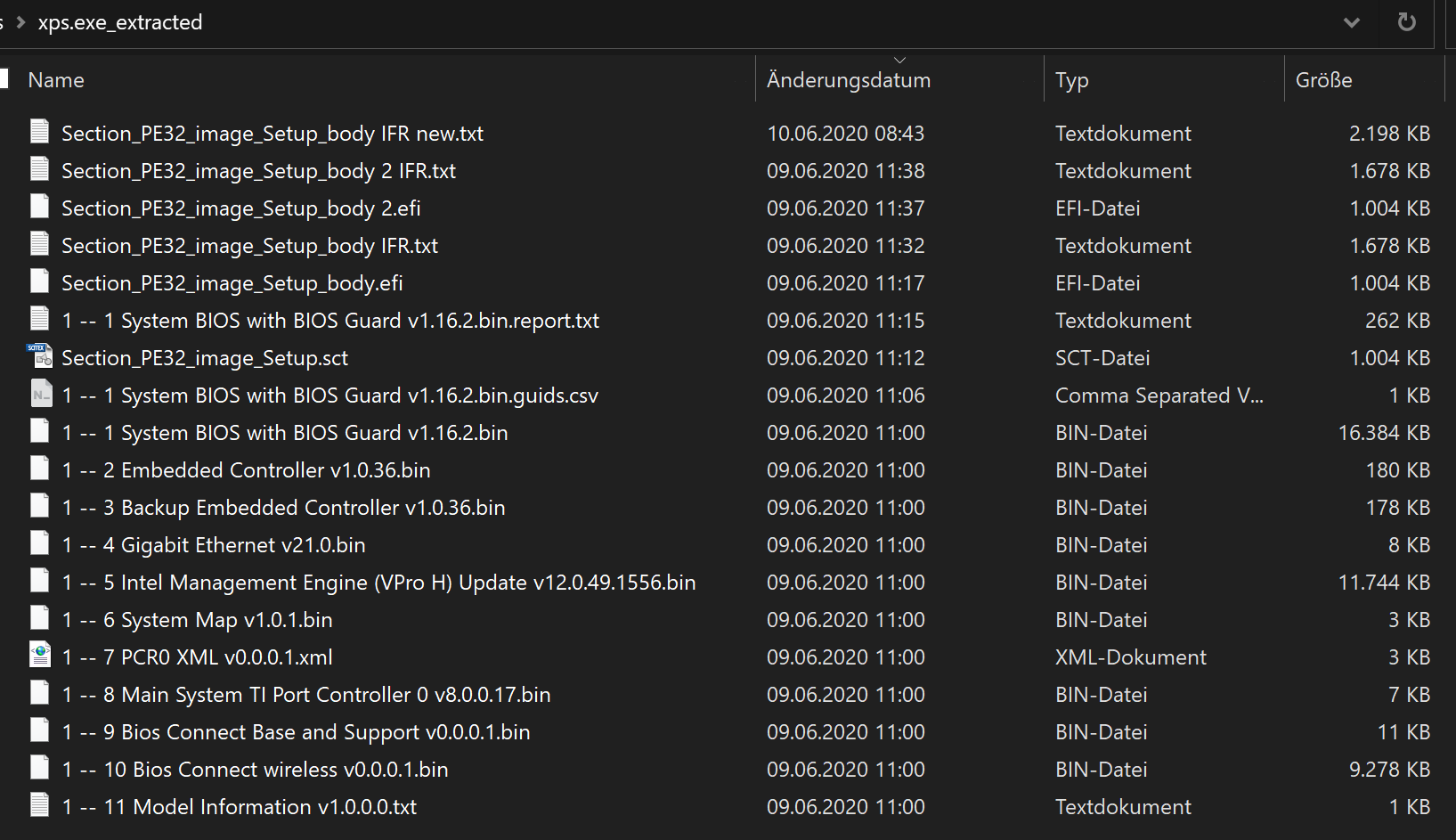Image resolution: width=1456 pixels, height=840 pixels.
Task: Click icon of Bios Connect Base and Support
Action: (x=40, y=730)
